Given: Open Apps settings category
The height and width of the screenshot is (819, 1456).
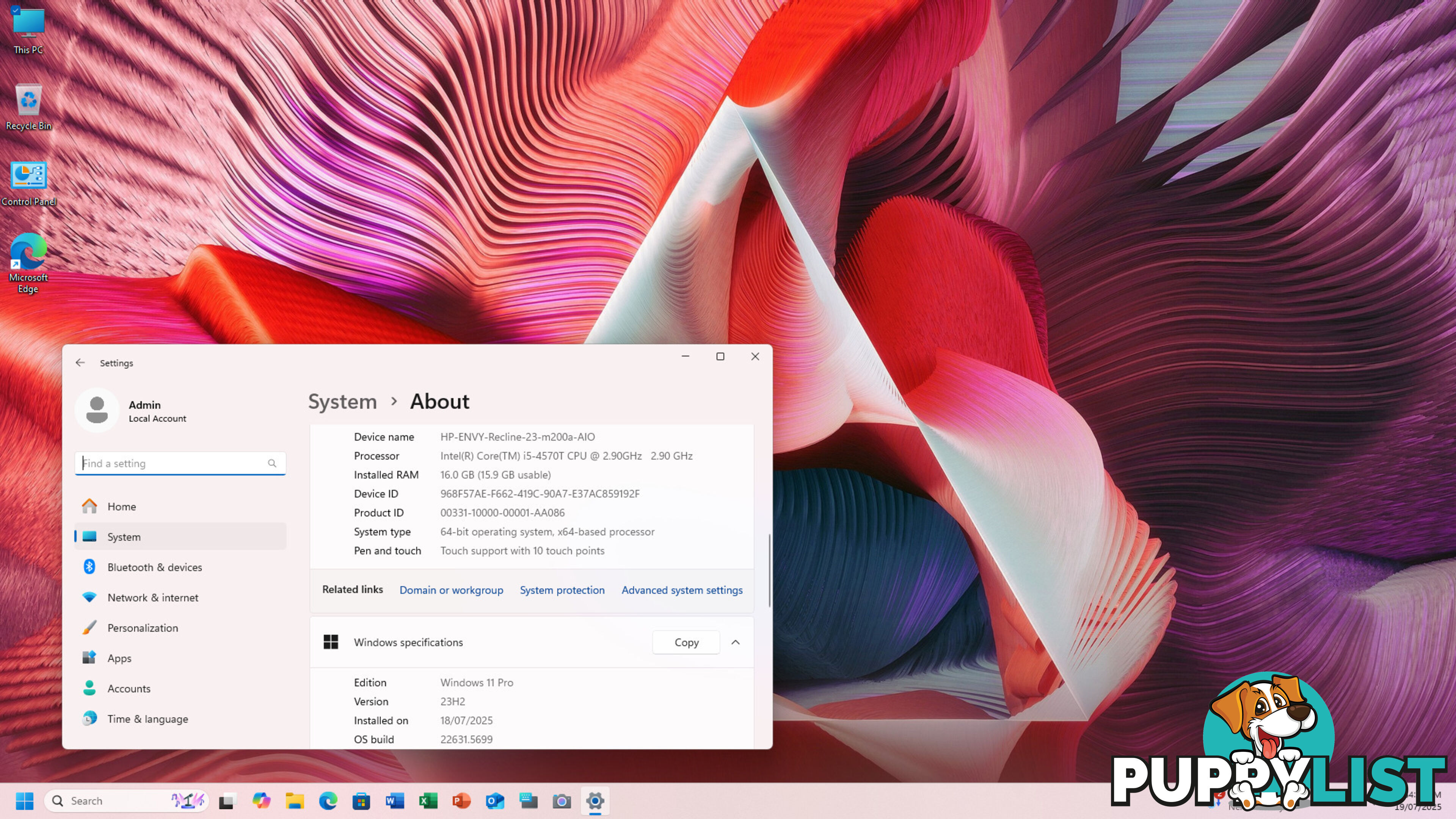Looking at the screenshot, I should 180,659.
